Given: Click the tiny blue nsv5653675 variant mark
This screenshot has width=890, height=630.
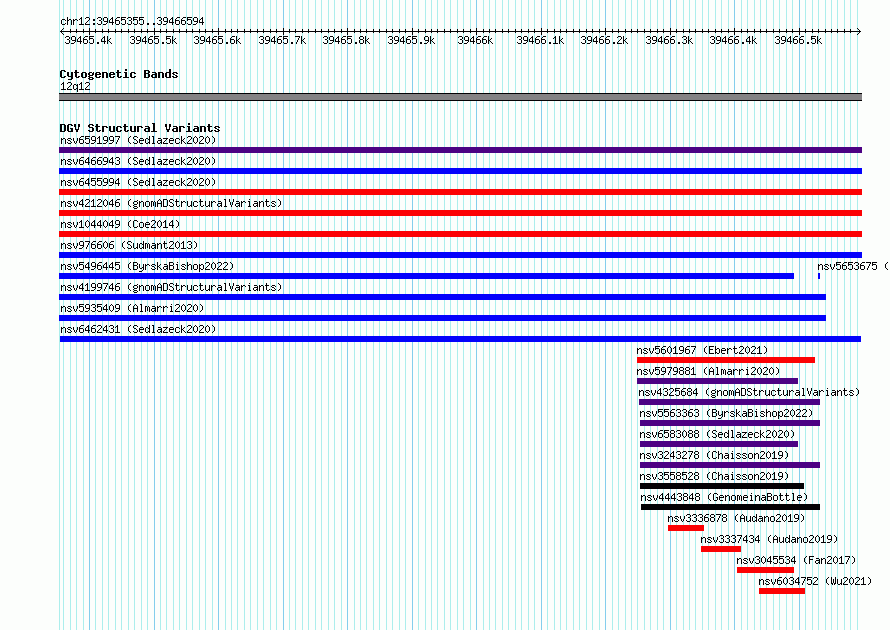Looking at the screenshot, I should point(818,276).
